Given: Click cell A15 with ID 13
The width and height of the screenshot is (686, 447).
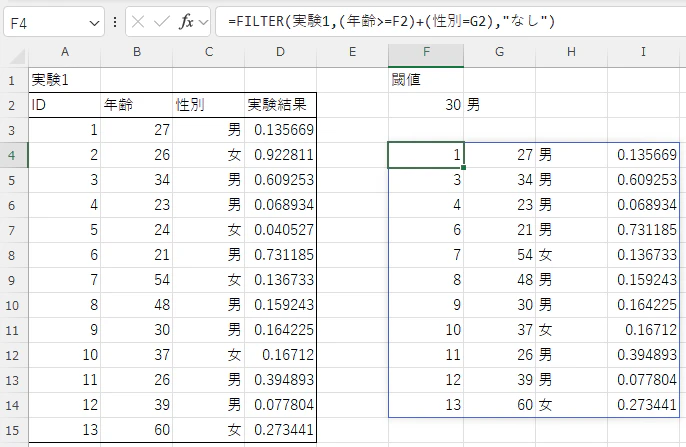Looking at the screenshot, I should 65,430.
